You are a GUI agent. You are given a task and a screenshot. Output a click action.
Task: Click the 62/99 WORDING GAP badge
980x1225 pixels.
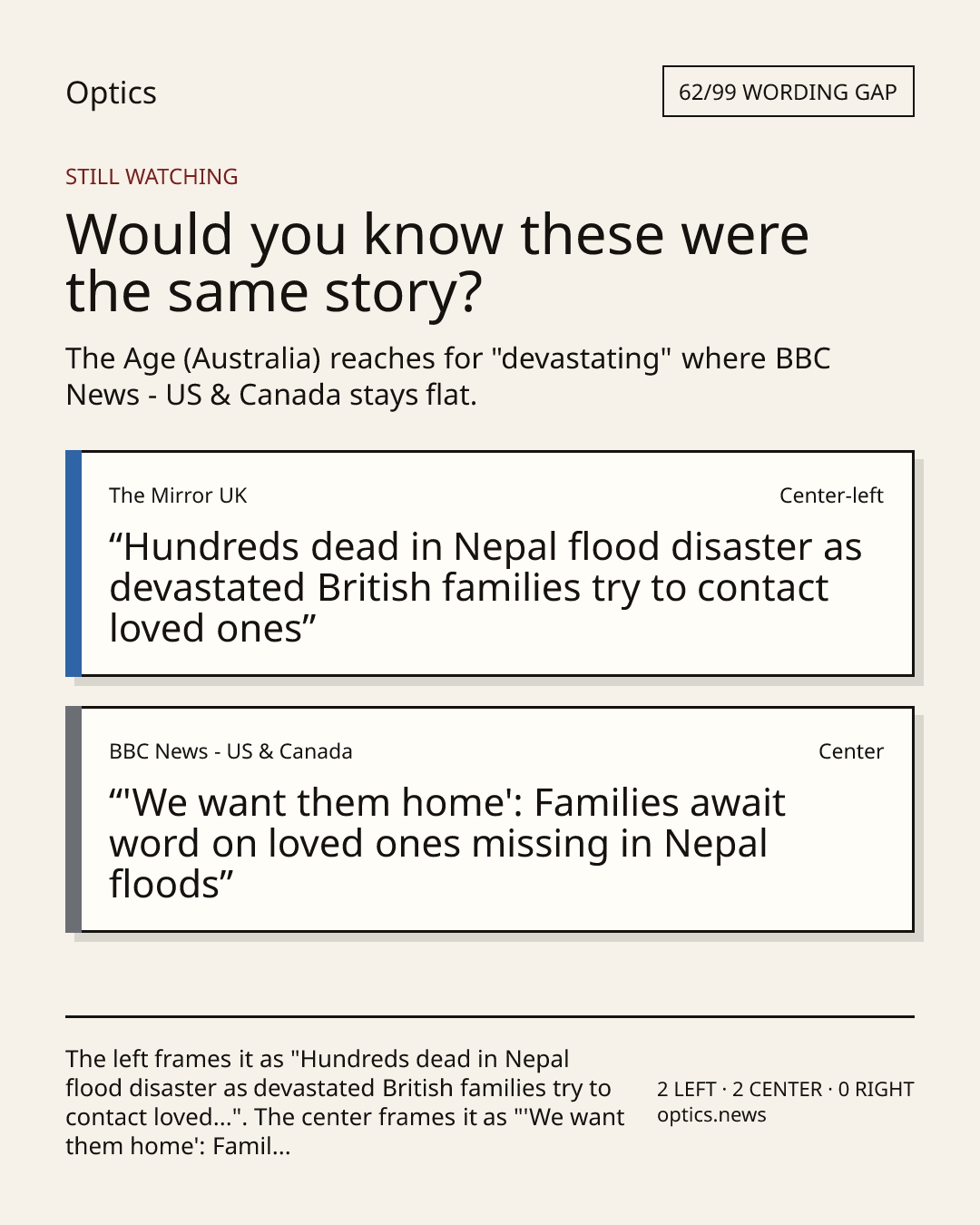tap(788, 92)
